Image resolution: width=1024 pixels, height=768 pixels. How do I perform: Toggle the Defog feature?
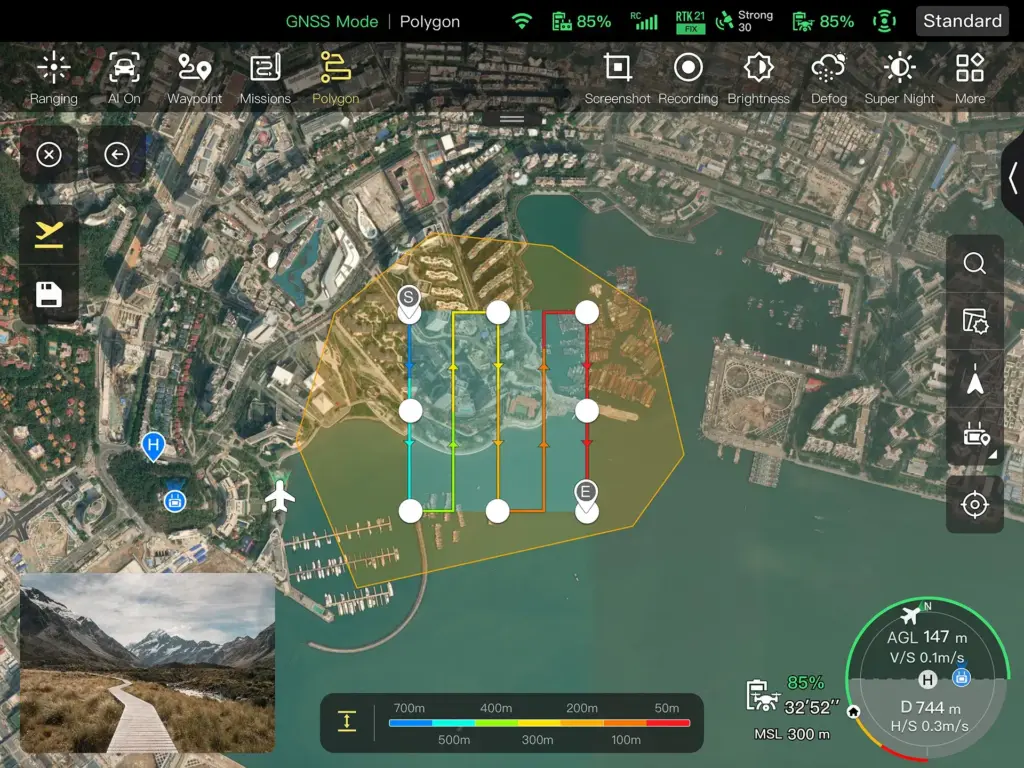828,78
